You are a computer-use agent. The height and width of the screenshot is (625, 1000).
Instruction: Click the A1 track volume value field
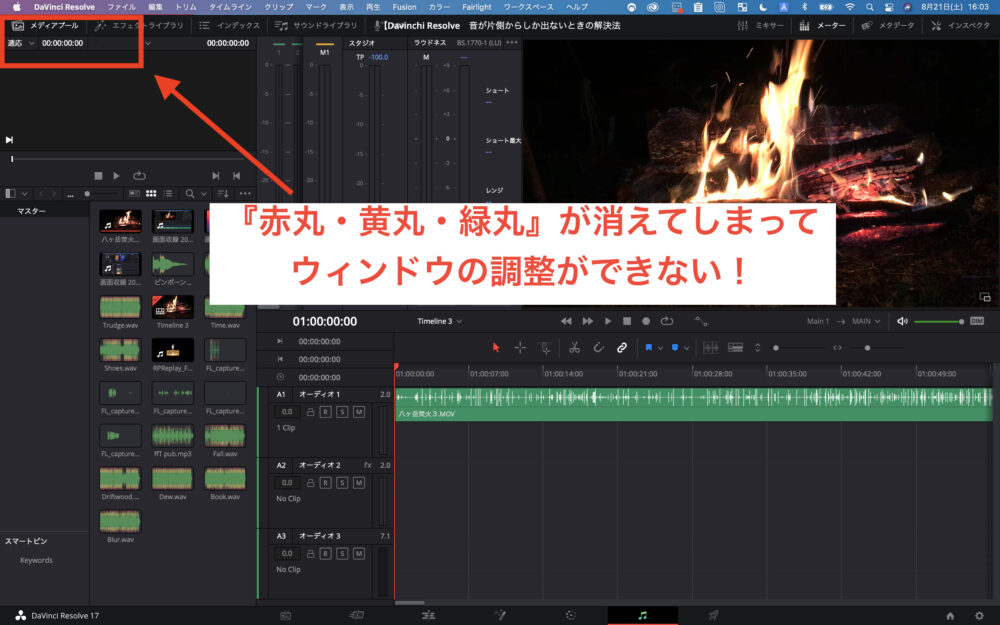(x=287, y=412)
